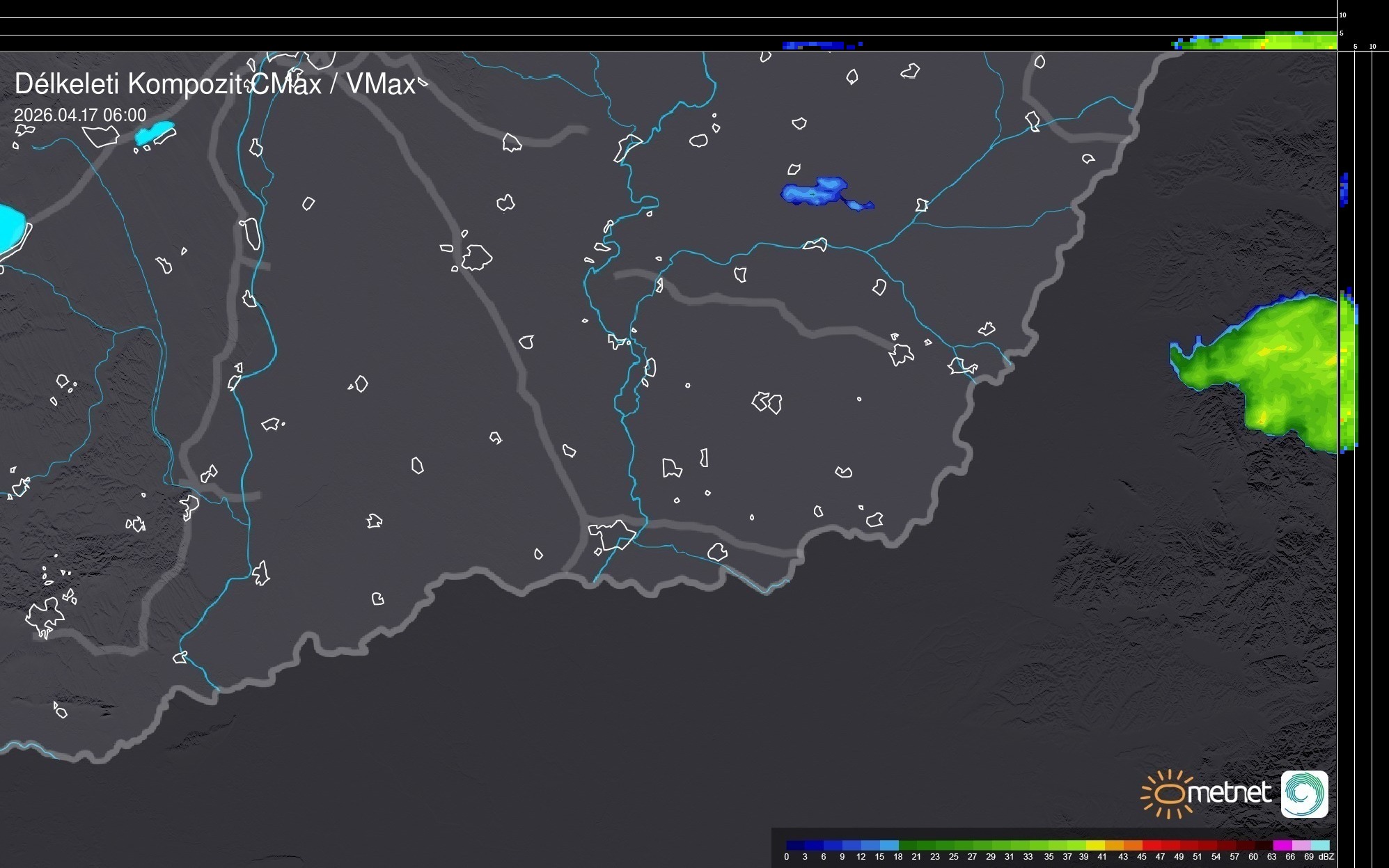
Task: Click the cyan lake below the timestamp
Action: (x=155, y=132)
